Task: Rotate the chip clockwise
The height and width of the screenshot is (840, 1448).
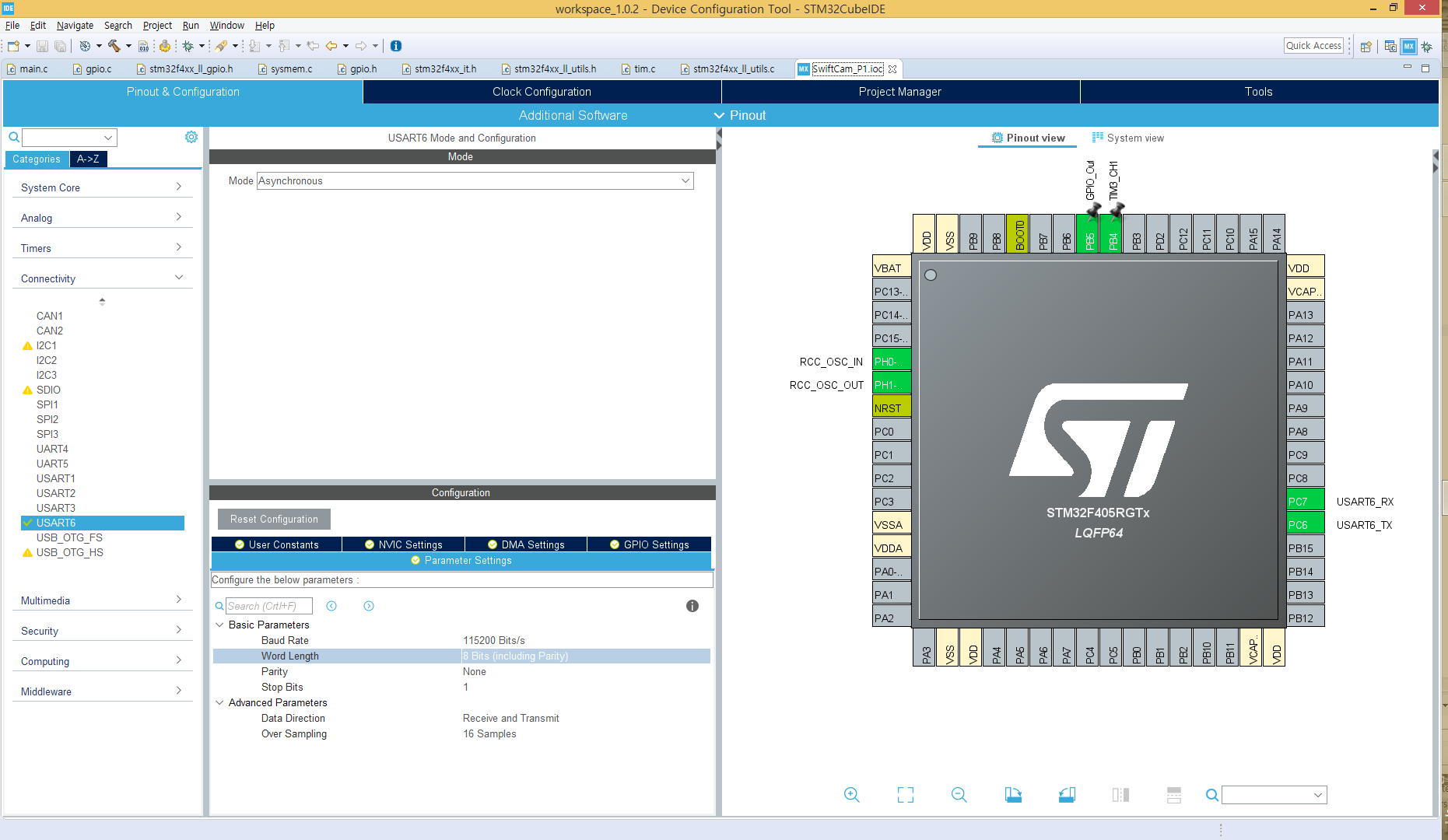Action: pyautogui.click(x=1012, y=795)
